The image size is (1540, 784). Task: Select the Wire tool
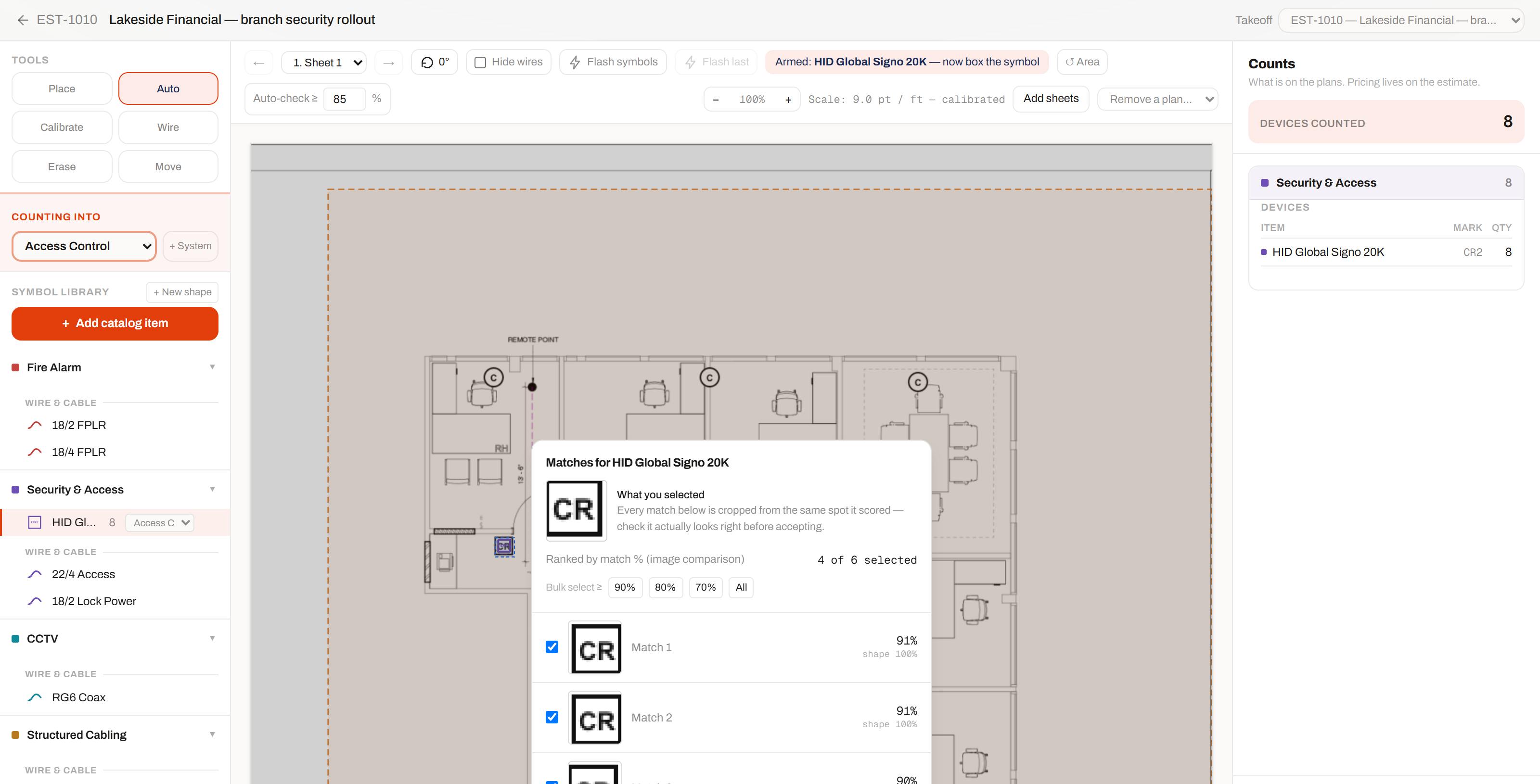coord(168,127)
